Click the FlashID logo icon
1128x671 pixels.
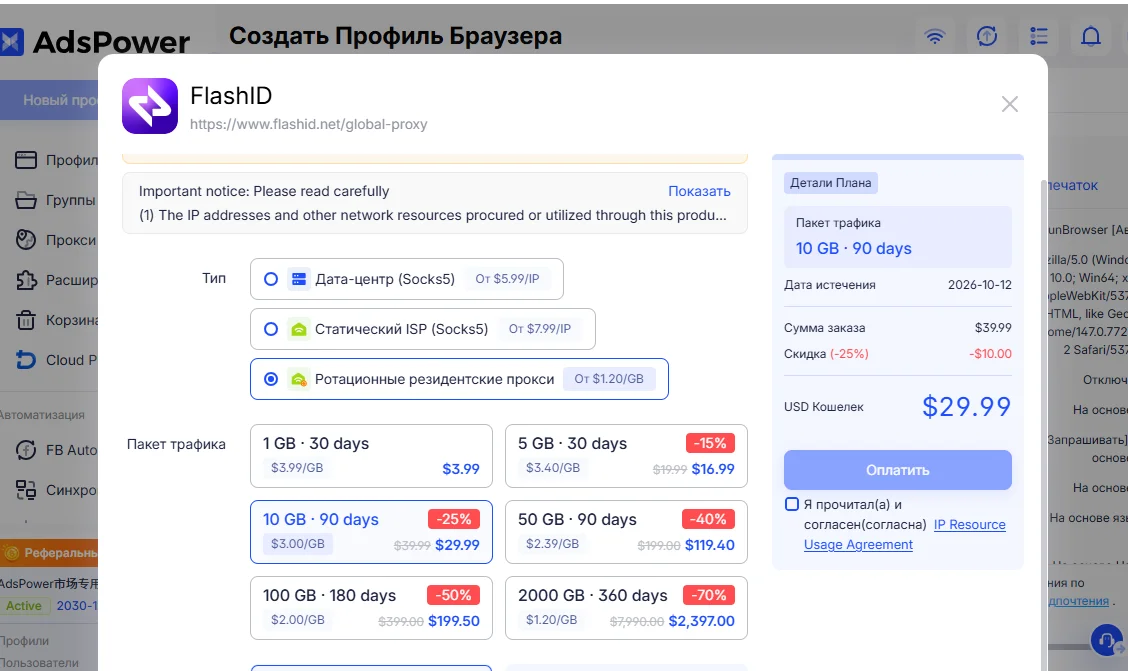(x=150, y=106)
